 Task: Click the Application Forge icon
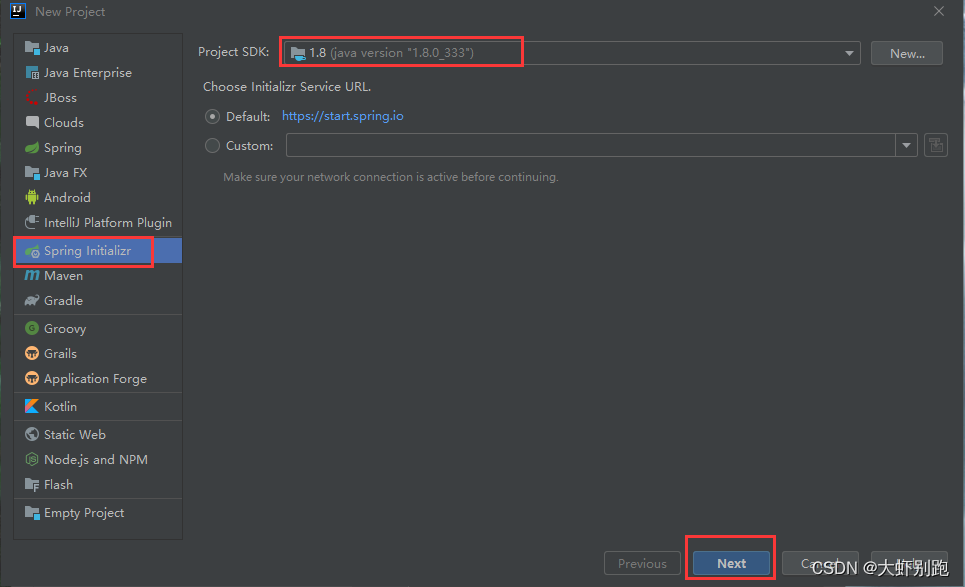(32, 378)
